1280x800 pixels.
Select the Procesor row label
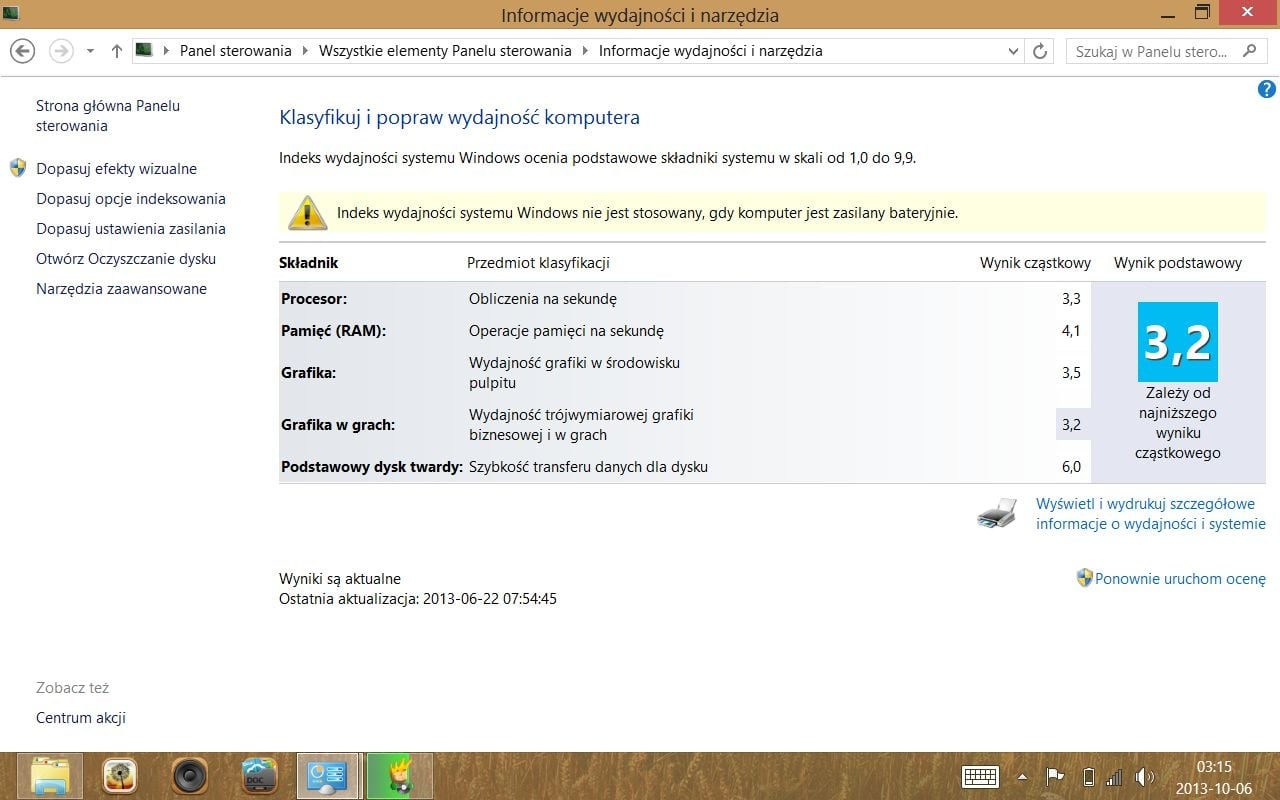[315, 299]
